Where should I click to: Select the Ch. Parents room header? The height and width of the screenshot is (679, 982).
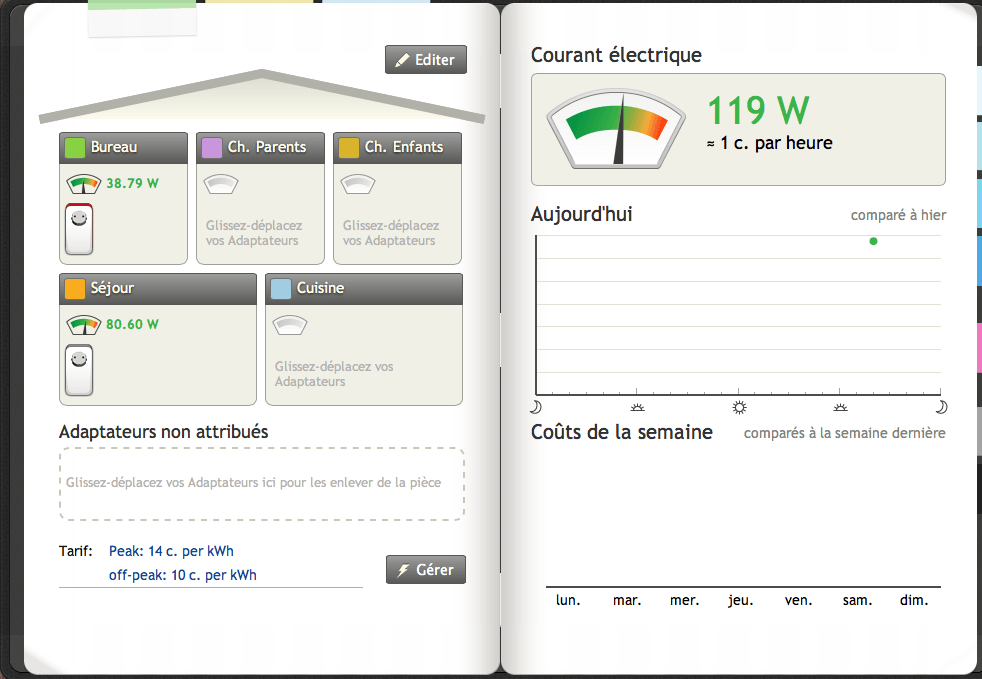[261, 148]
